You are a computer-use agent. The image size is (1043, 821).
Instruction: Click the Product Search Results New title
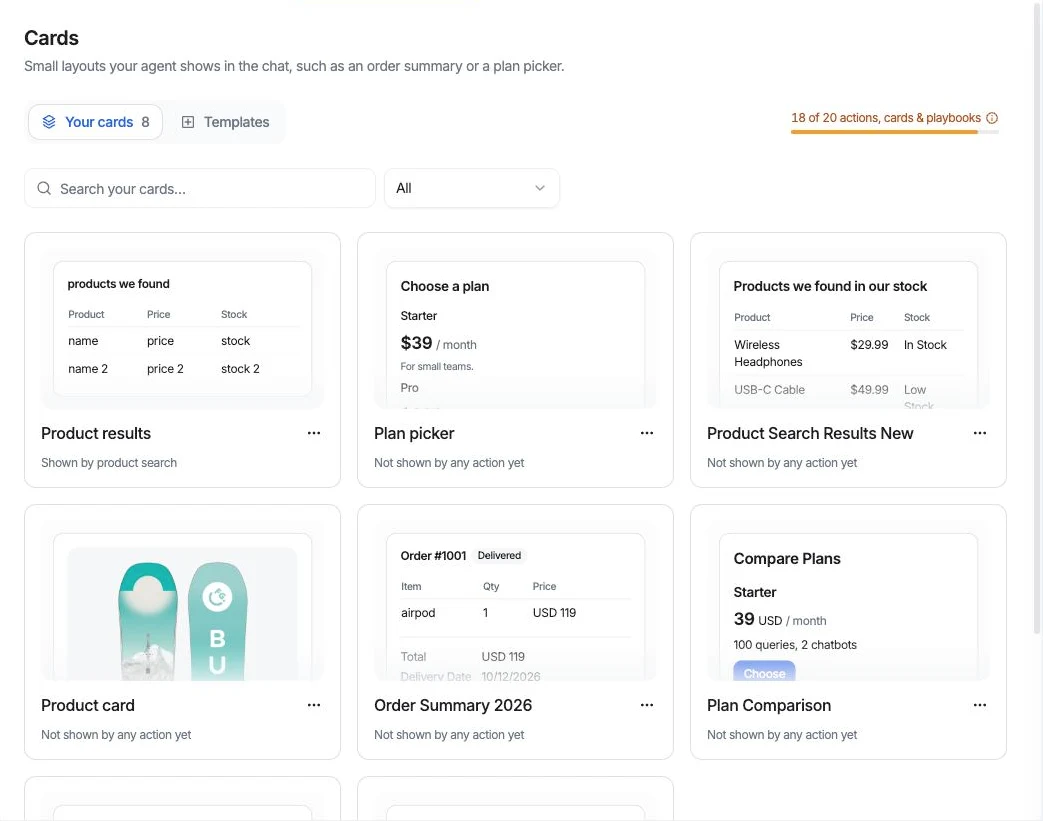tap(810, 433)
